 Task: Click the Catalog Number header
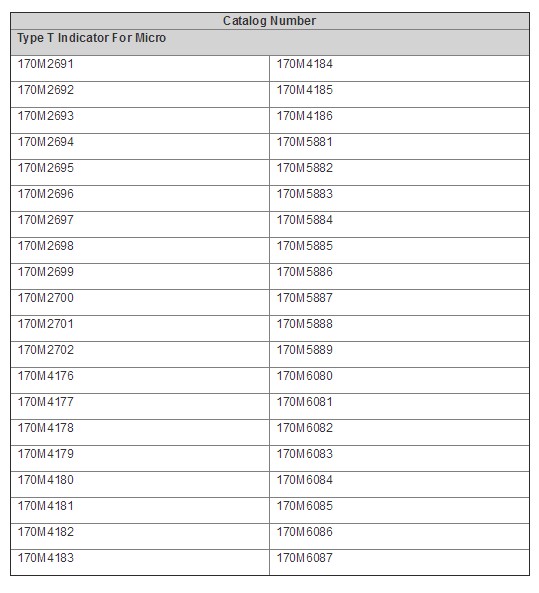tap(269, 21)
